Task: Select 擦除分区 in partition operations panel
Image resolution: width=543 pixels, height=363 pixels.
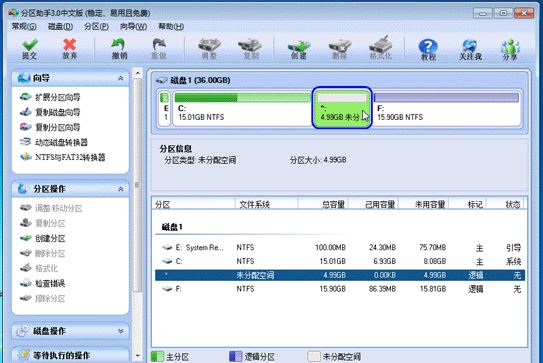Action: tap(43, 298)
